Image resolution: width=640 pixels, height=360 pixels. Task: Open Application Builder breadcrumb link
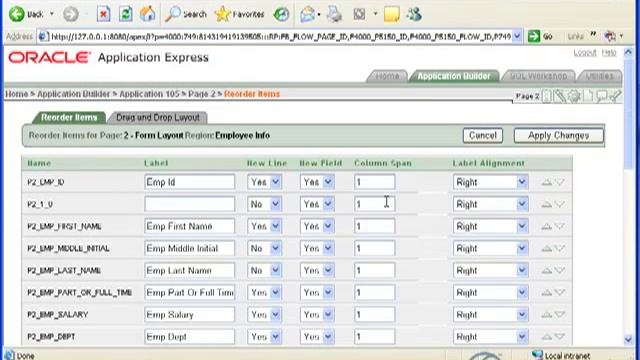pos(73,94)
